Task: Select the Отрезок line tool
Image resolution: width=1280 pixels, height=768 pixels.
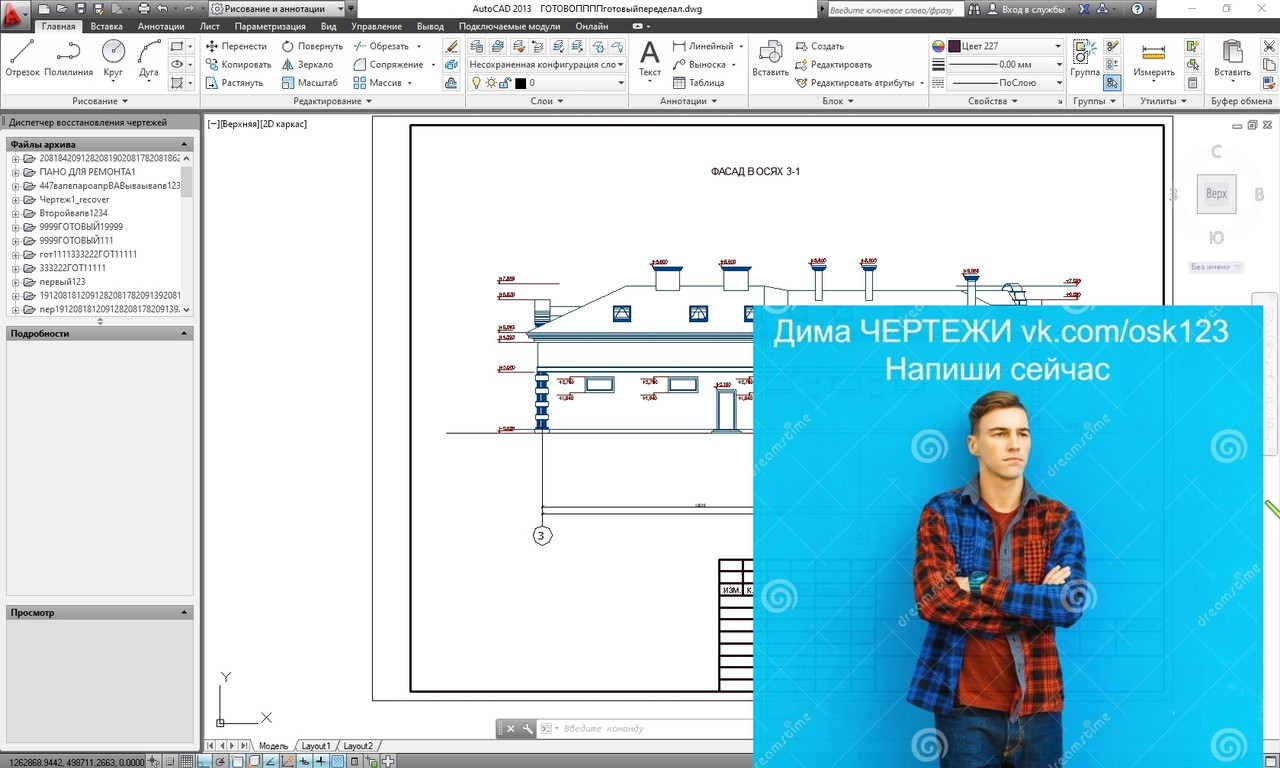Action: [23, 58]
